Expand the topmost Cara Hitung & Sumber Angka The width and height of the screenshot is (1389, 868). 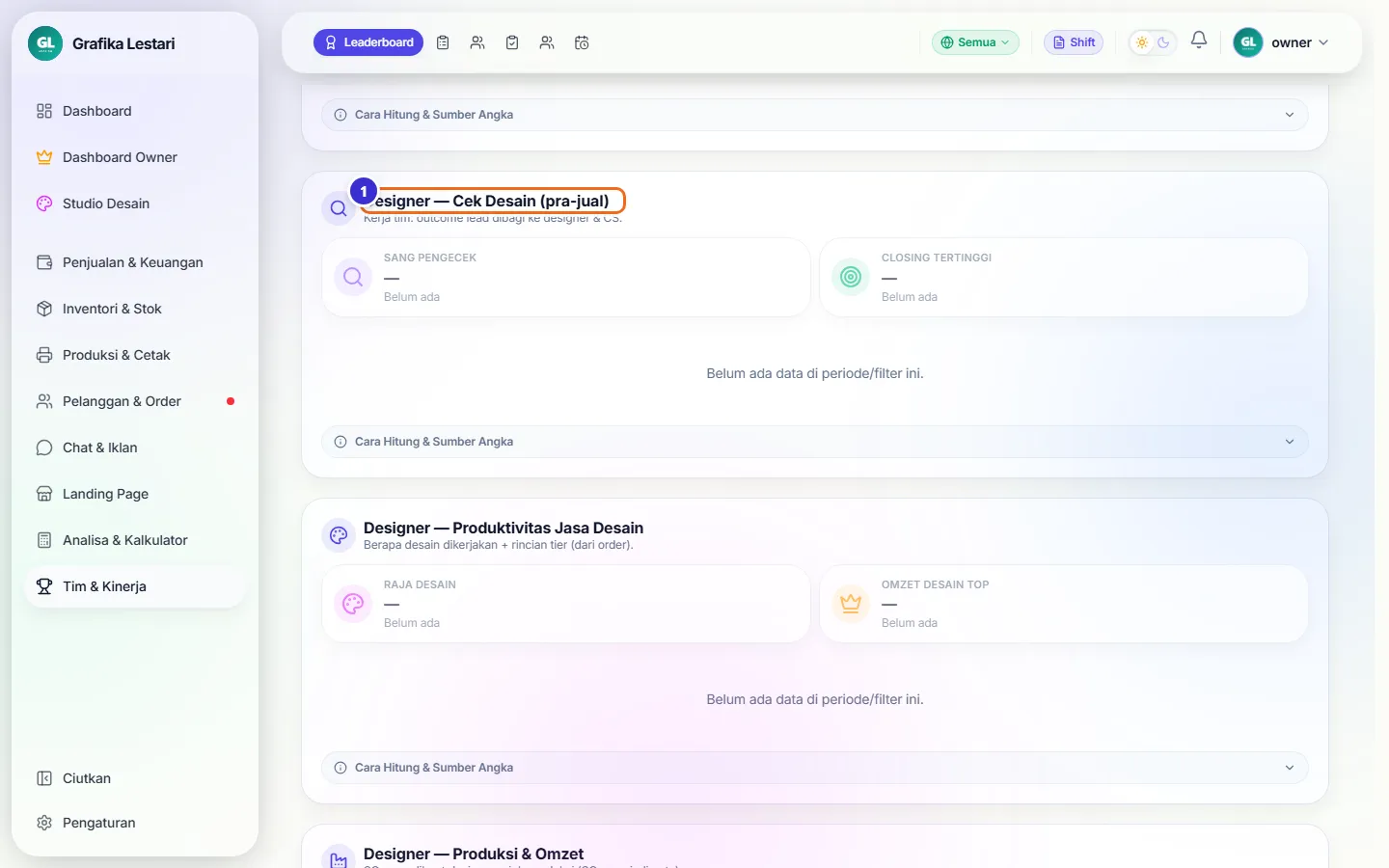(x=815, y=115)
